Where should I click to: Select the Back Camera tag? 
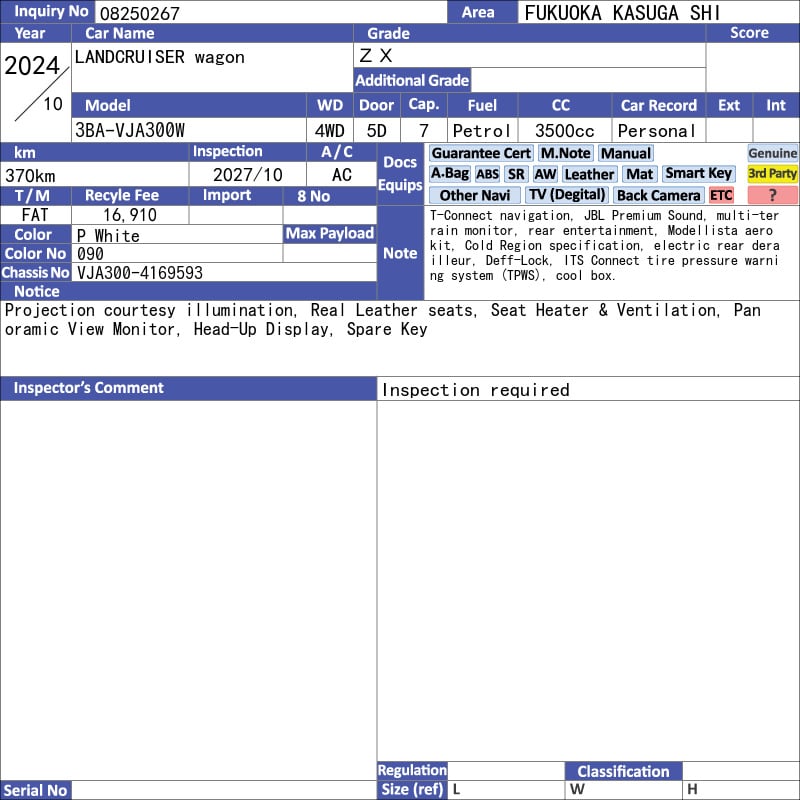point(658,195)
